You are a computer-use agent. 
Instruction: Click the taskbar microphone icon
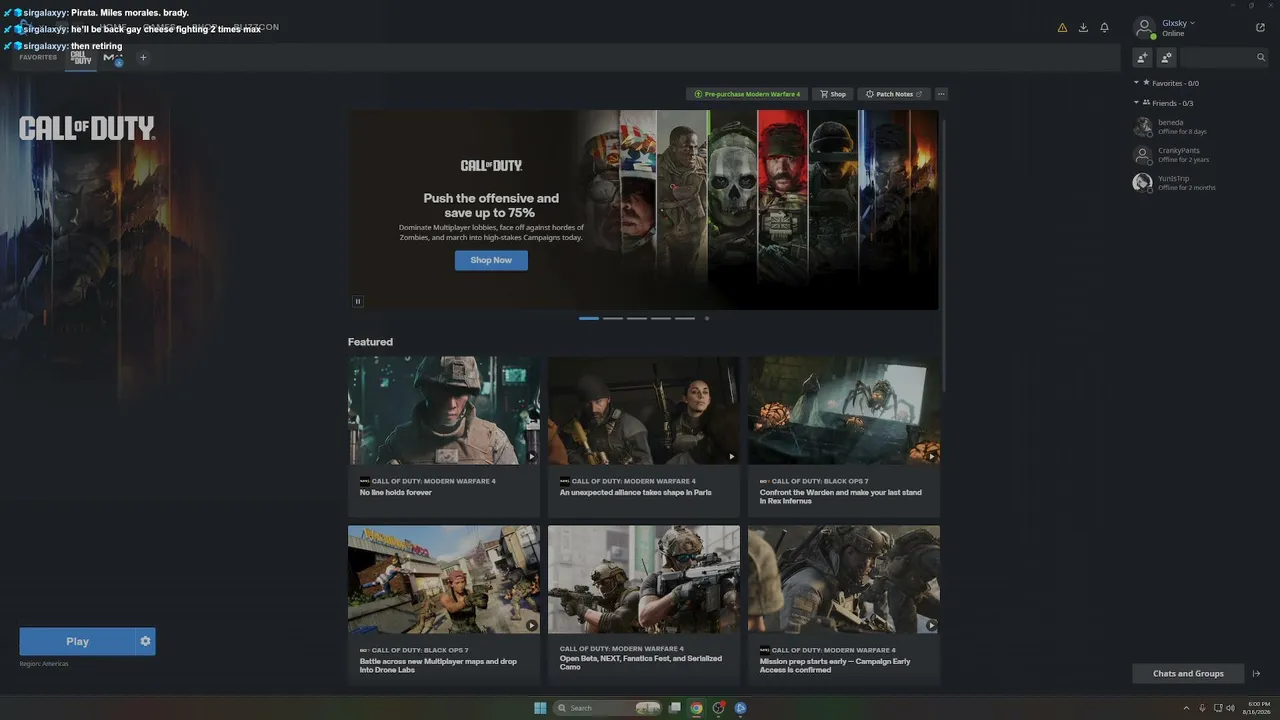1204,708
